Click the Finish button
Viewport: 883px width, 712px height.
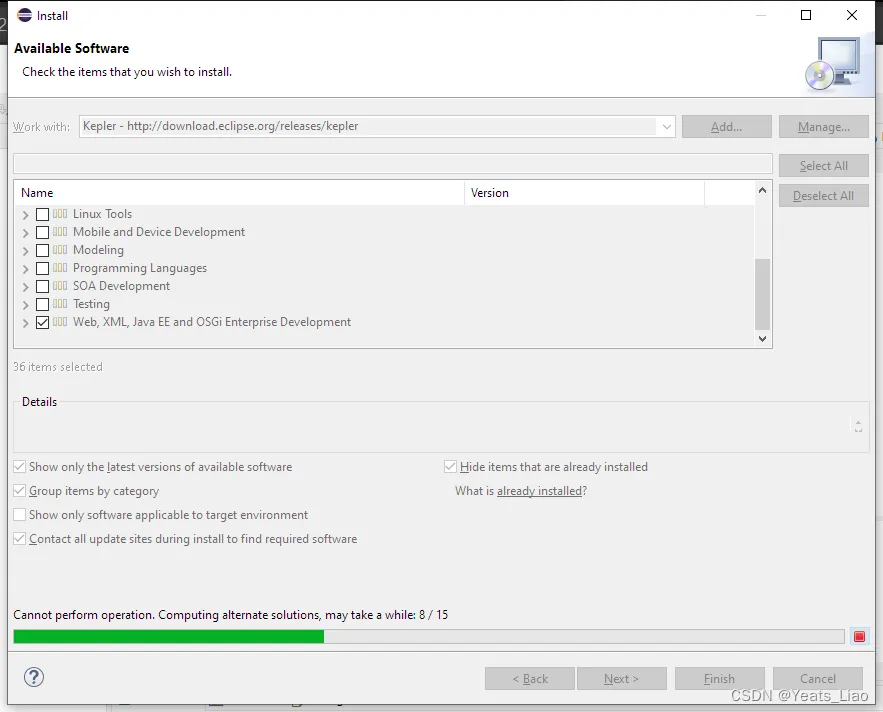[x=720, y=679]
